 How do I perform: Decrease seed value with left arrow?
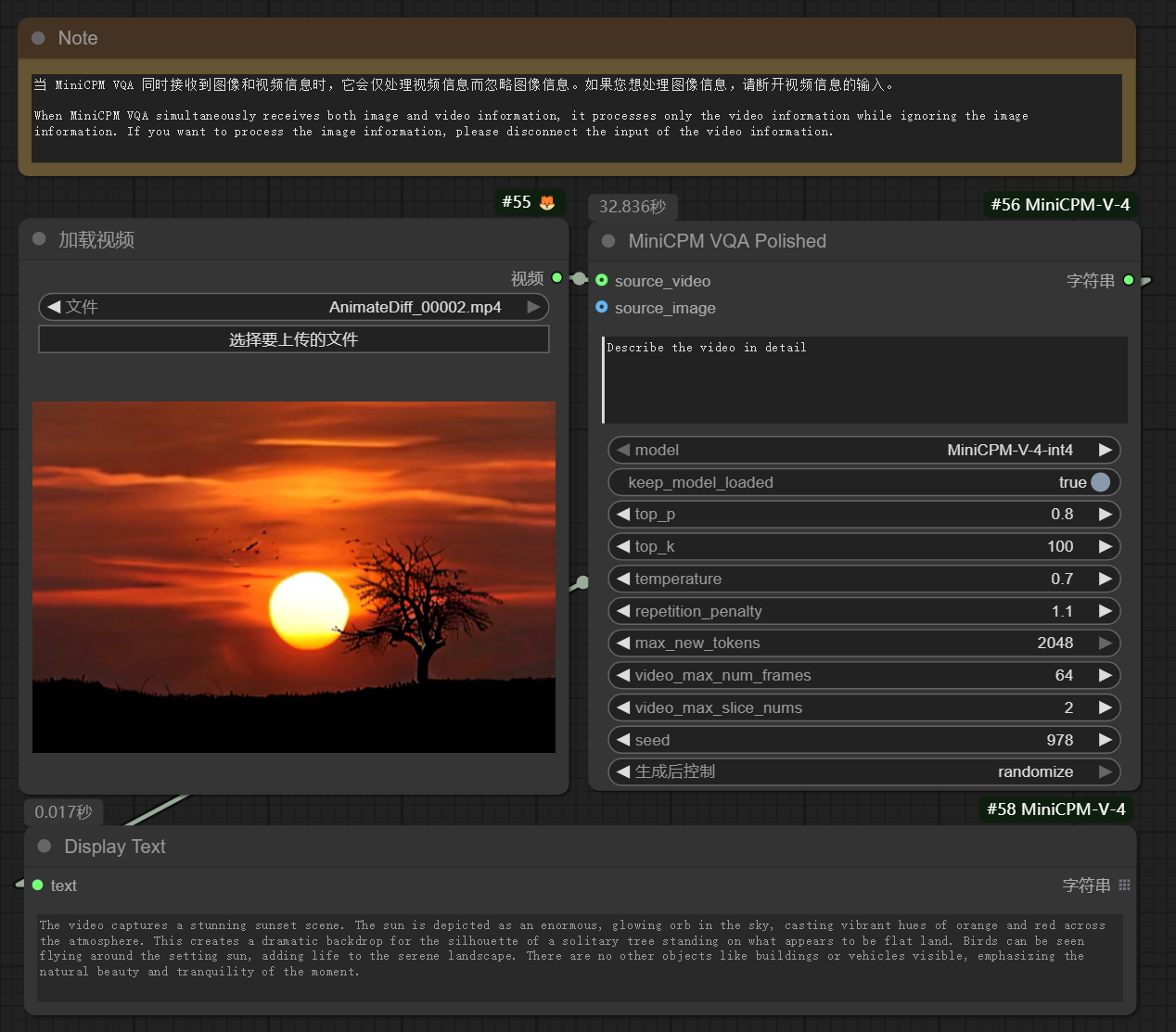623,740
